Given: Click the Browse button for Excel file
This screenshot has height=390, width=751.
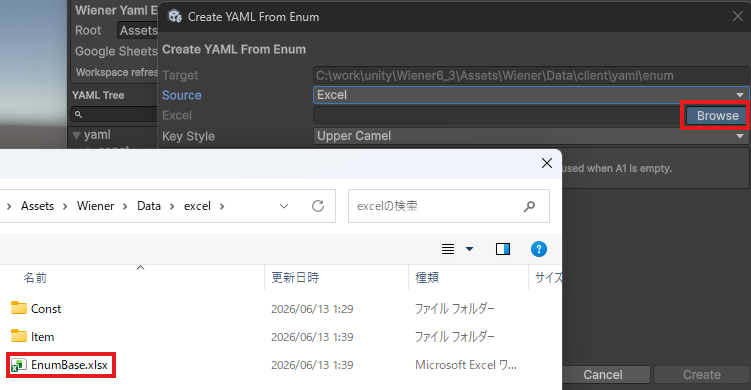Looking at the screenshot, I should [x=717, y=115].
